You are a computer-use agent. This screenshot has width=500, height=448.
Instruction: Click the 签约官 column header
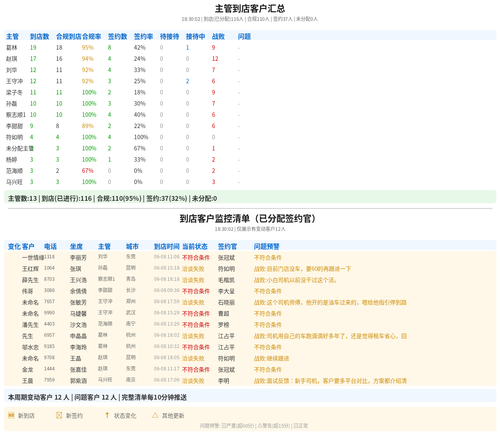point(227,246)
